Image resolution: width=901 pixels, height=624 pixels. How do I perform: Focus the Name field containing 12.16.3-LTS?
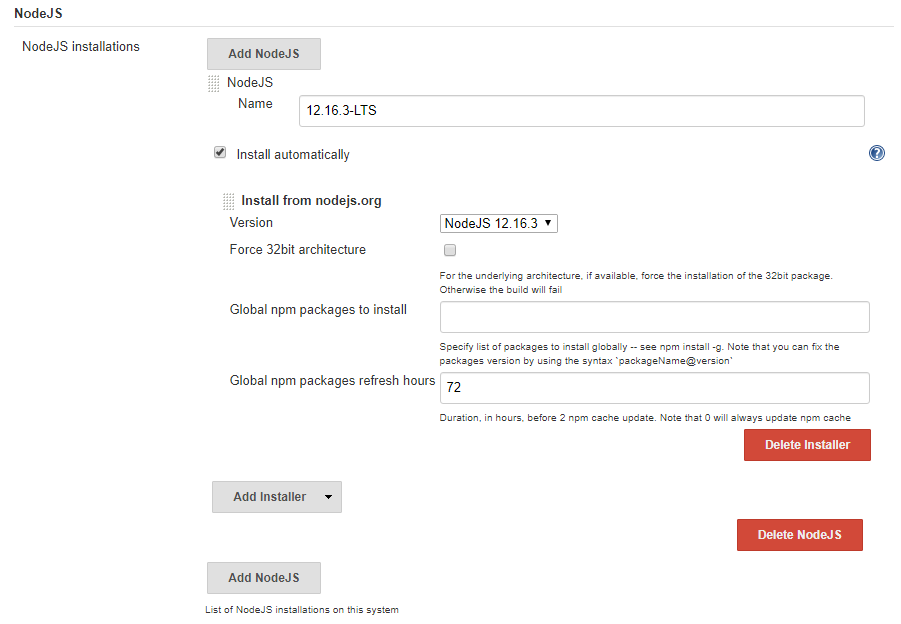(582, 111)
